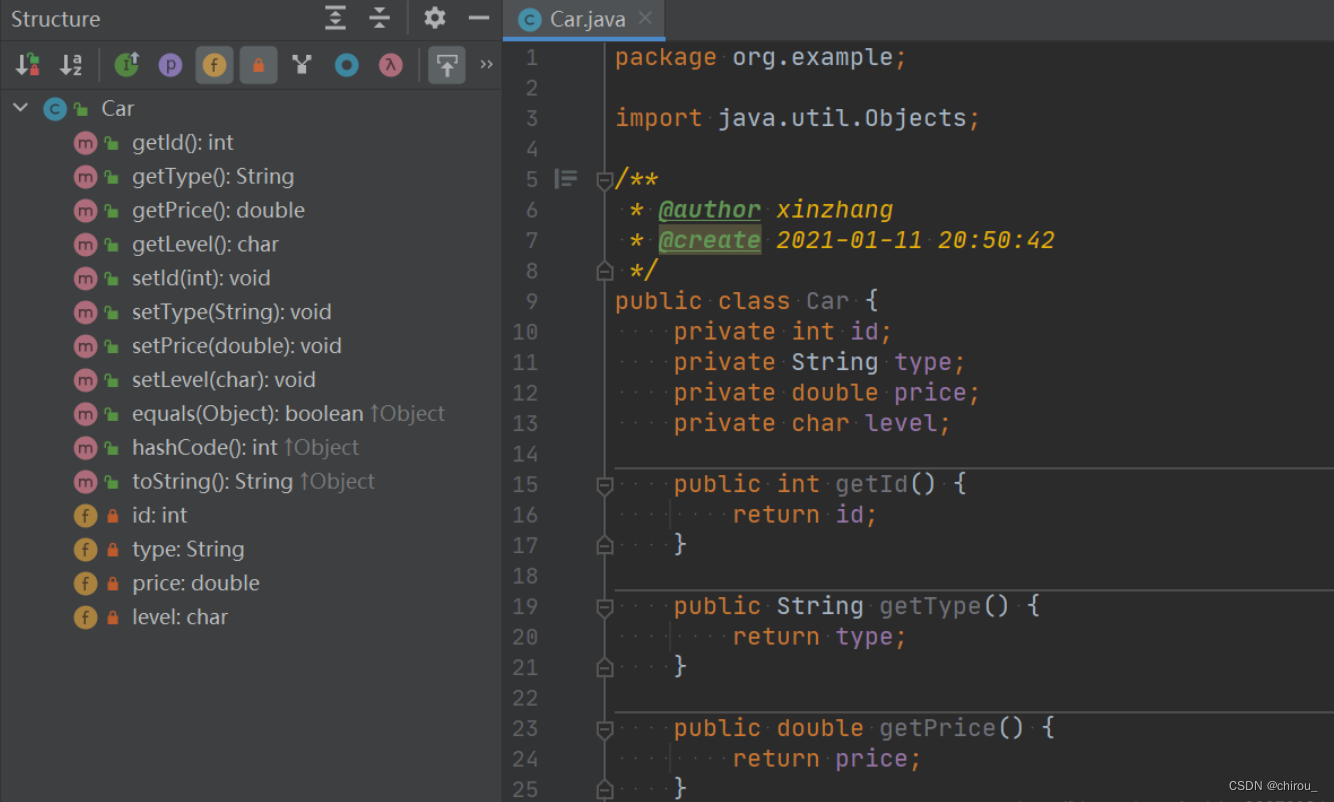Viewport: 1334px width, 802px height.
Task: Click @create tag in Javadoc
Action: coord(709,240)
